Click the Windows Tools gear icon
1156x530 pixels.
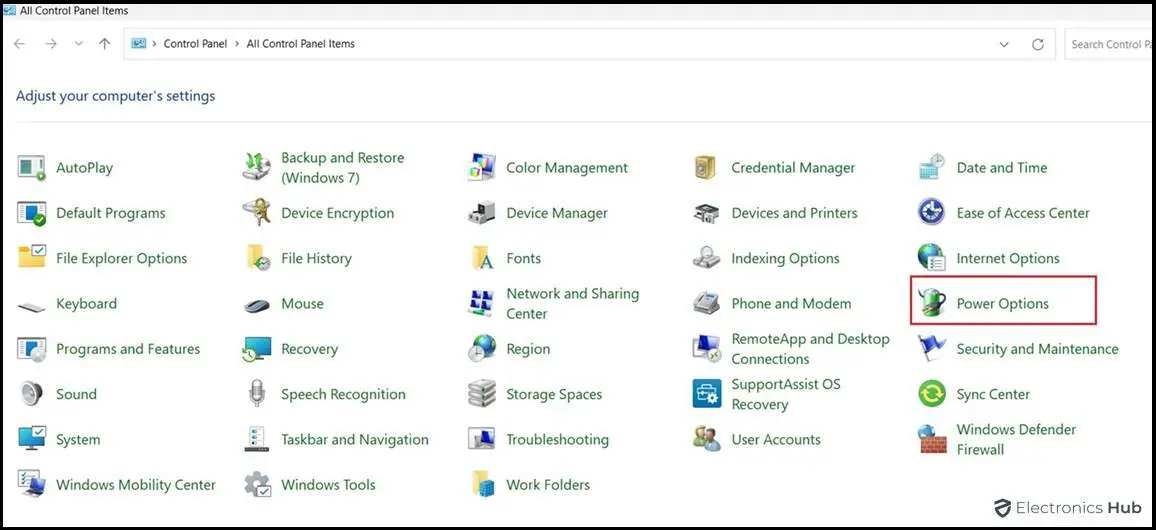coord(257,484)
